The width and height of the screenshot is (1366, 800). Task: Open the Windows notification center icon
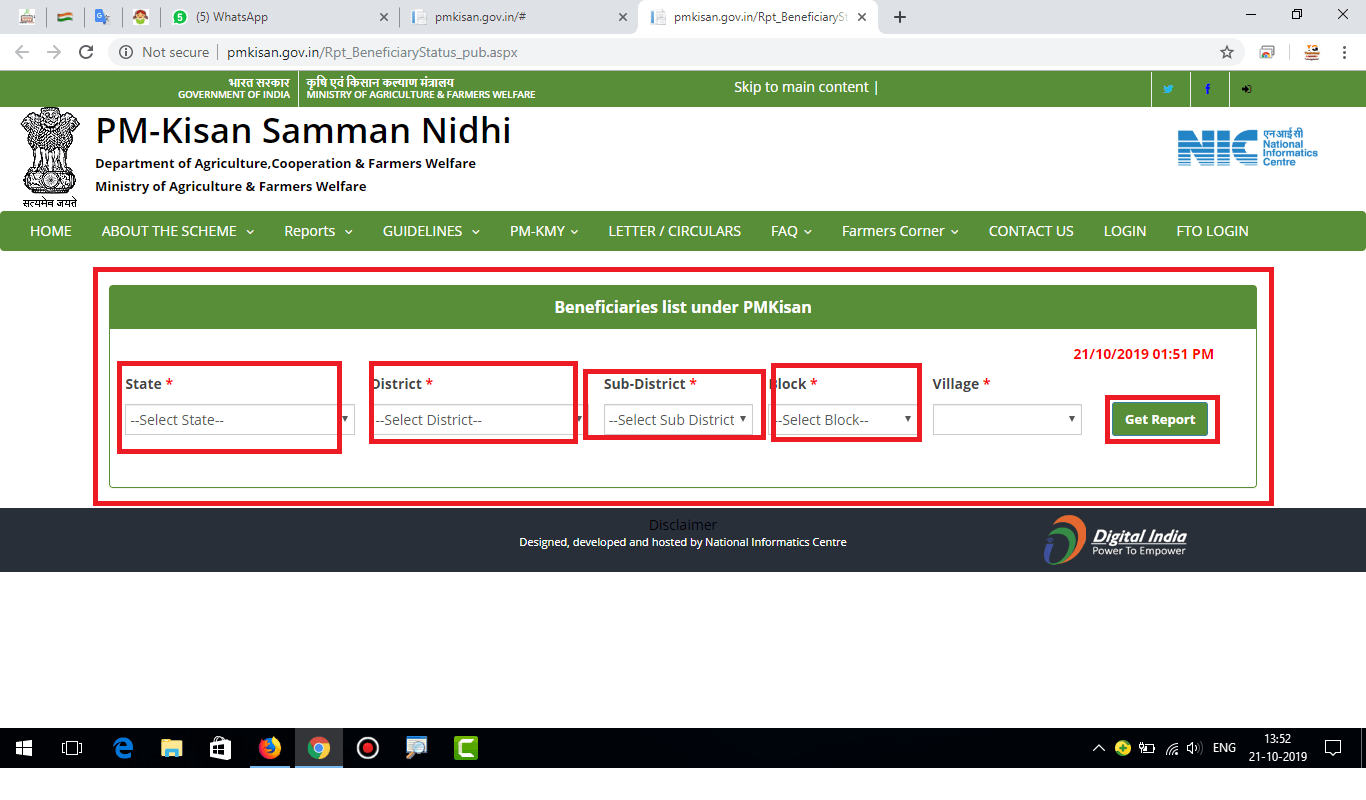(1332, 748)
